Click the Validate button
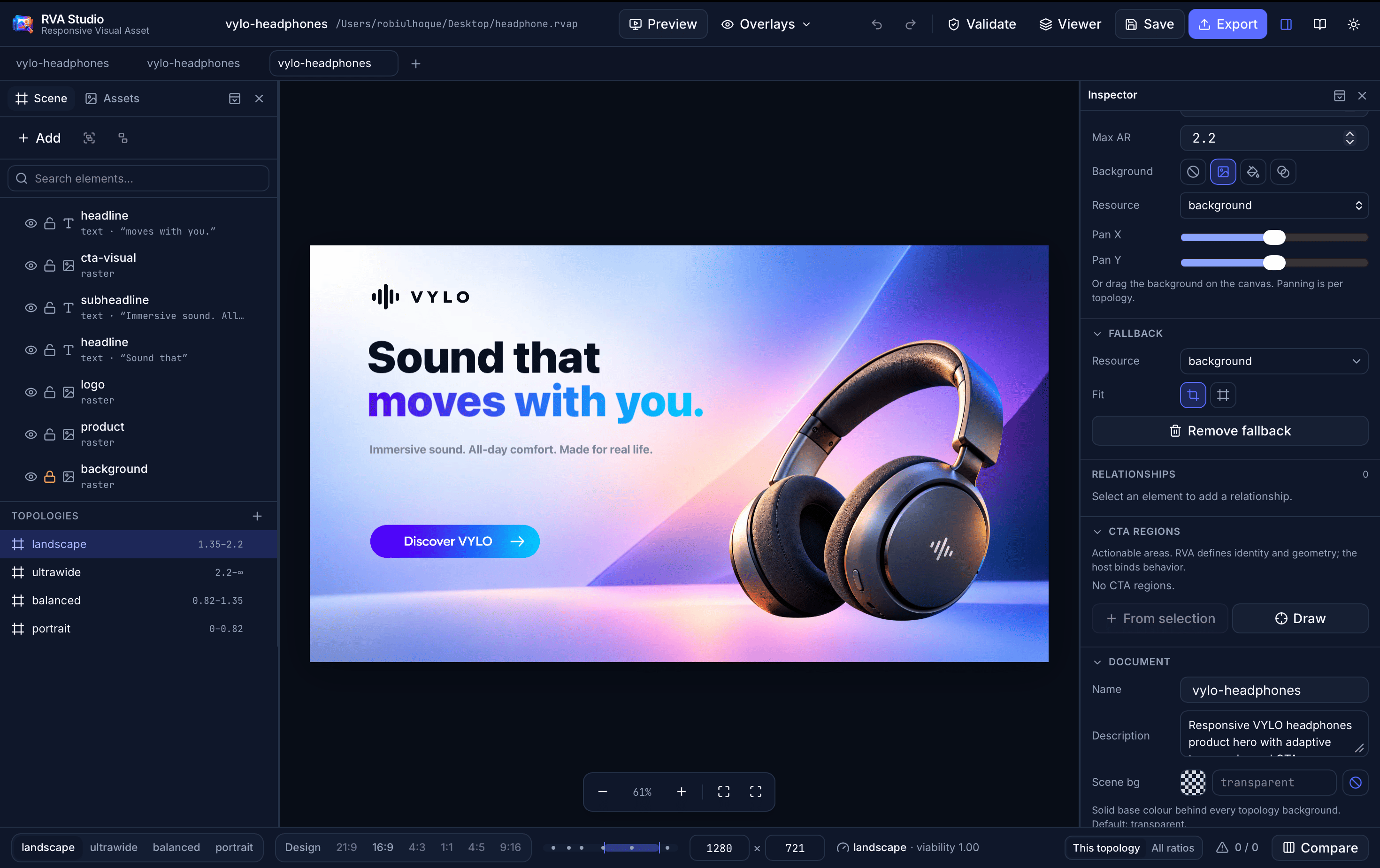The image size is (1380, 868). click(x=981, y=24)
